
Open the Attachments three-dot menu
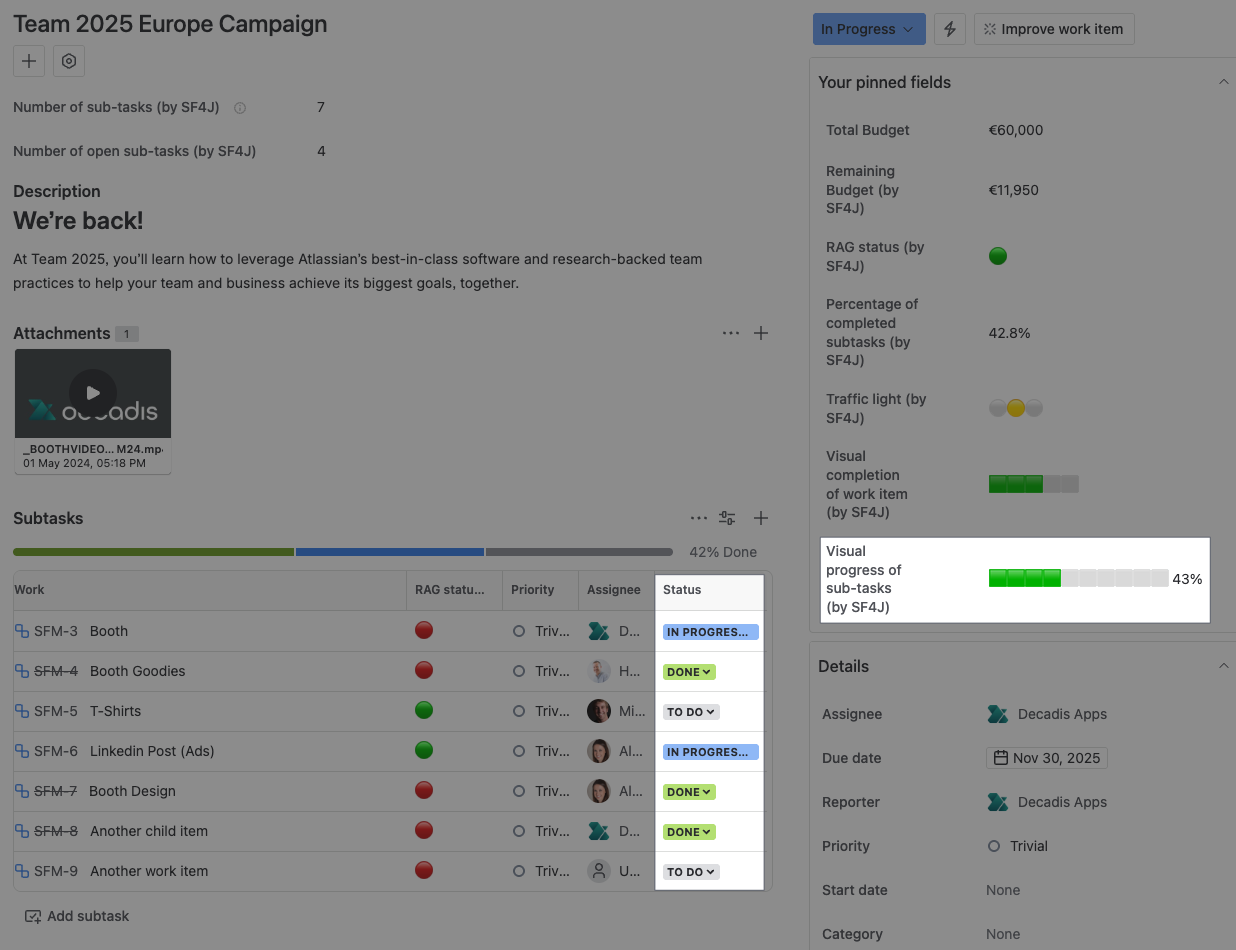click(x=731, y=333)
